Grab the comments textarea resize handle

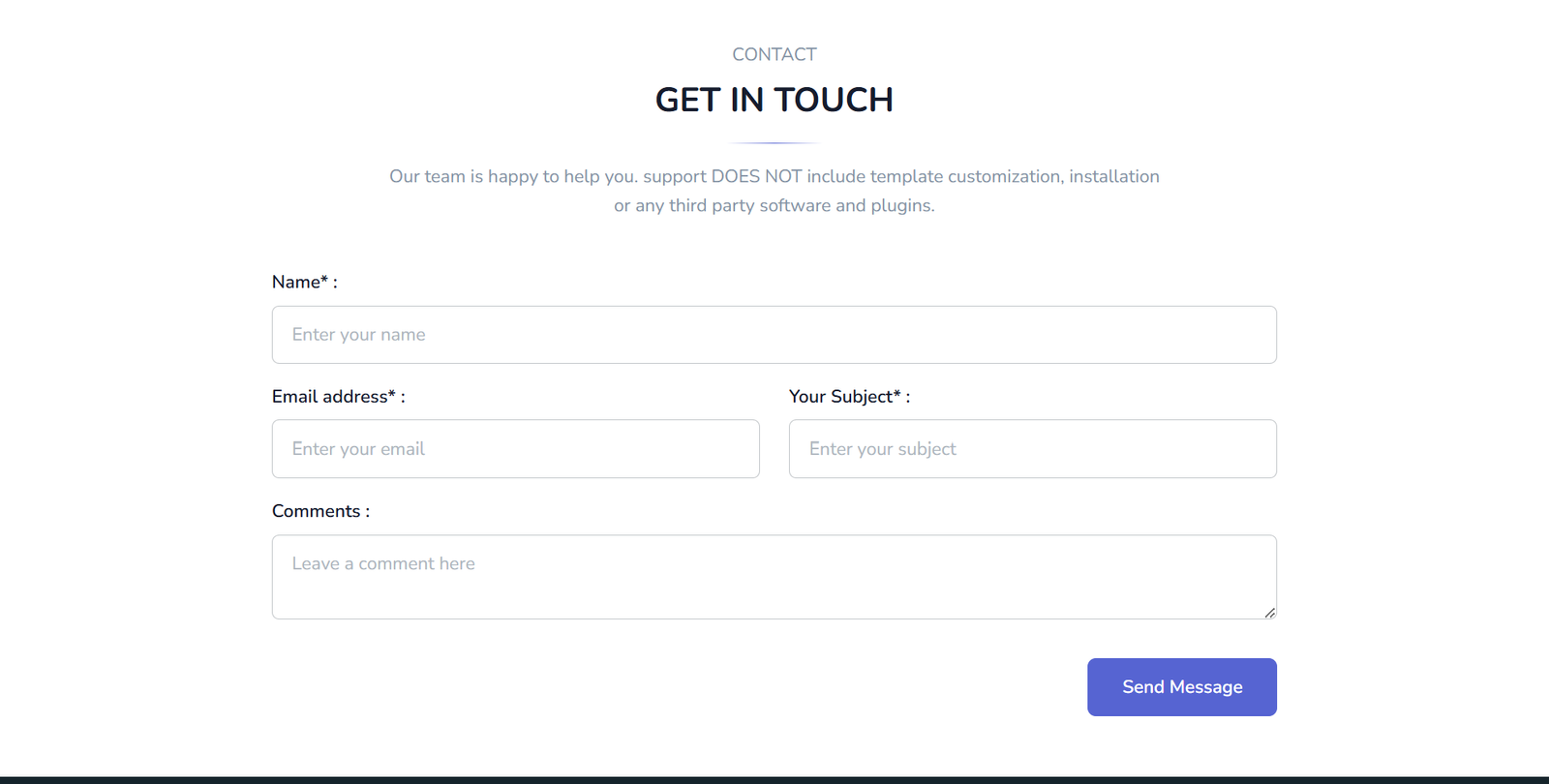[1269, 612]
